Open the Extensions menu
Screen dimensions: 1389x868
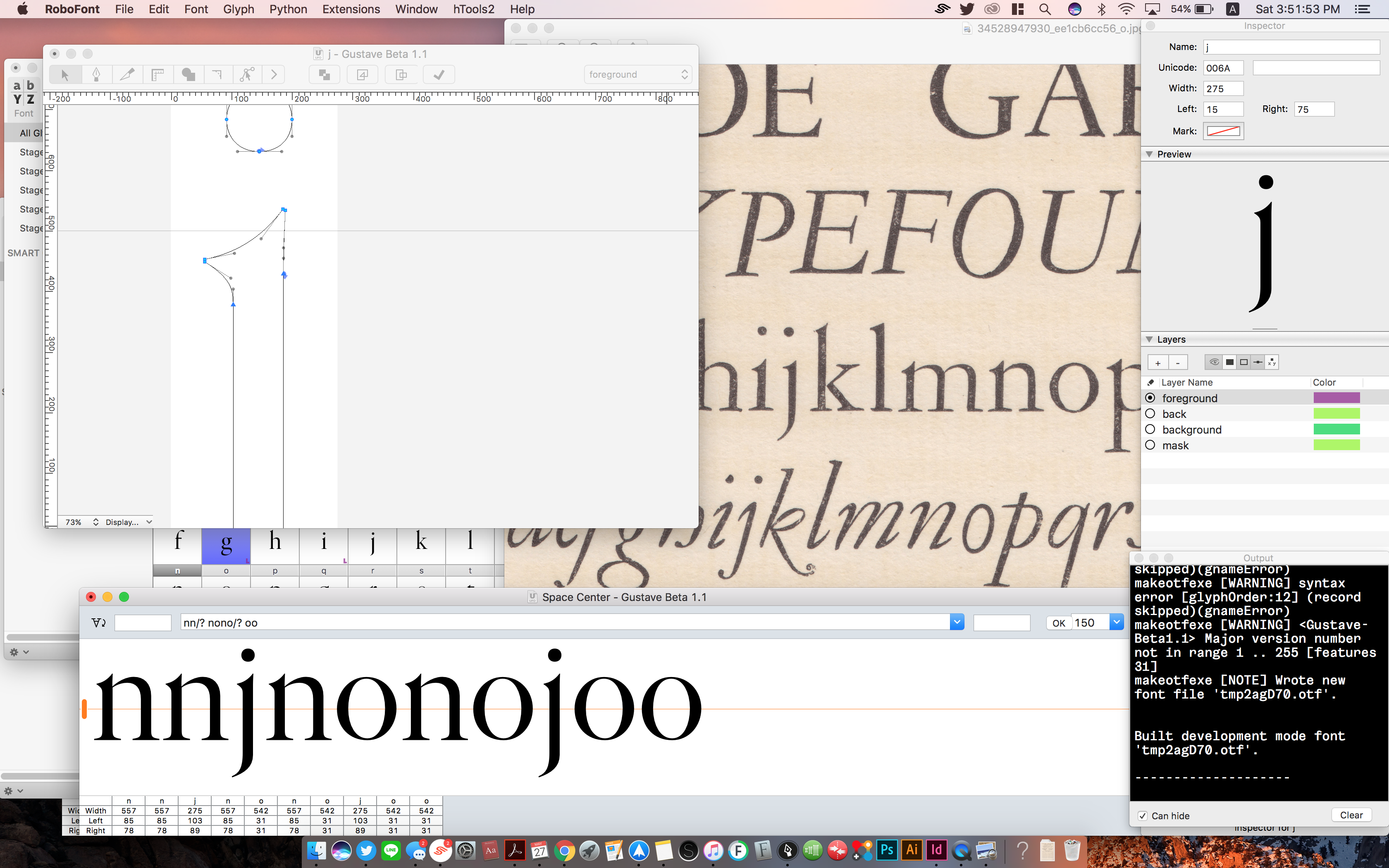[351, 9]
